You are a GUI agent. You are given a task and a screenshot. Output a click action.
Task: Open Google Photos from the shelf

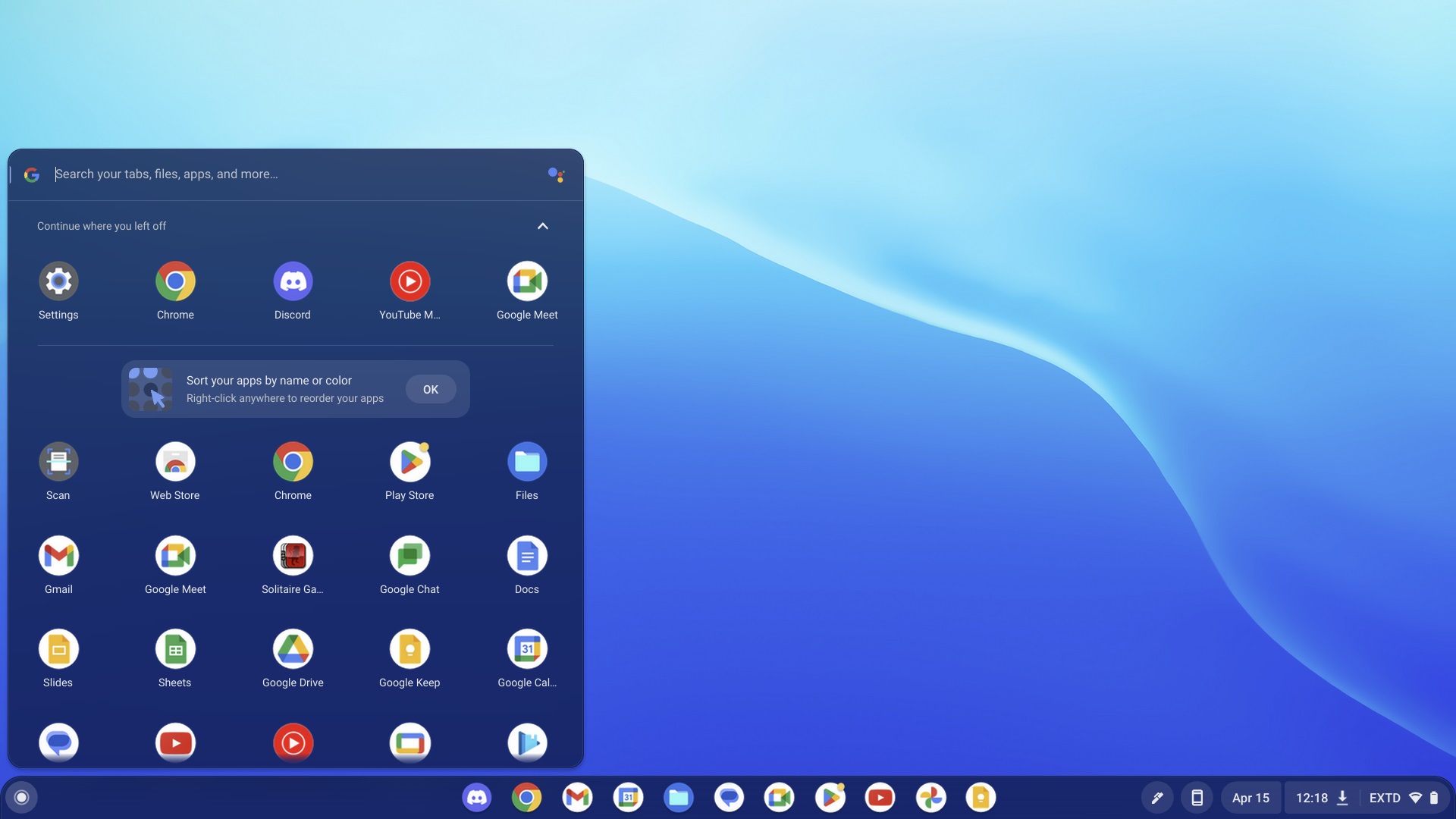point(930,797)
